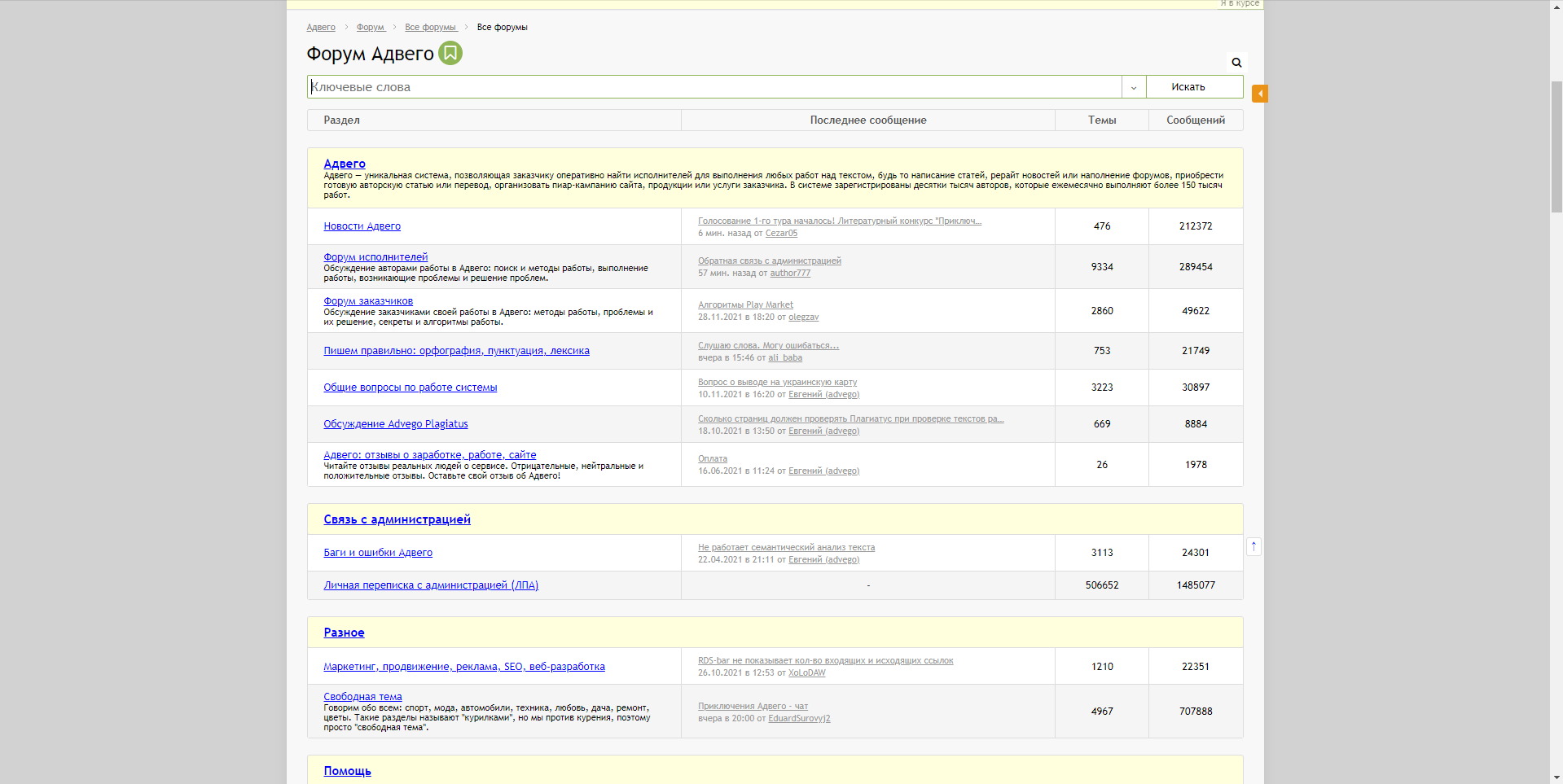Image resolution: width=1563 pixels, height=784 pixels.
Task: Open Не работает семантический анализ текста
Action: coord(786,548)
